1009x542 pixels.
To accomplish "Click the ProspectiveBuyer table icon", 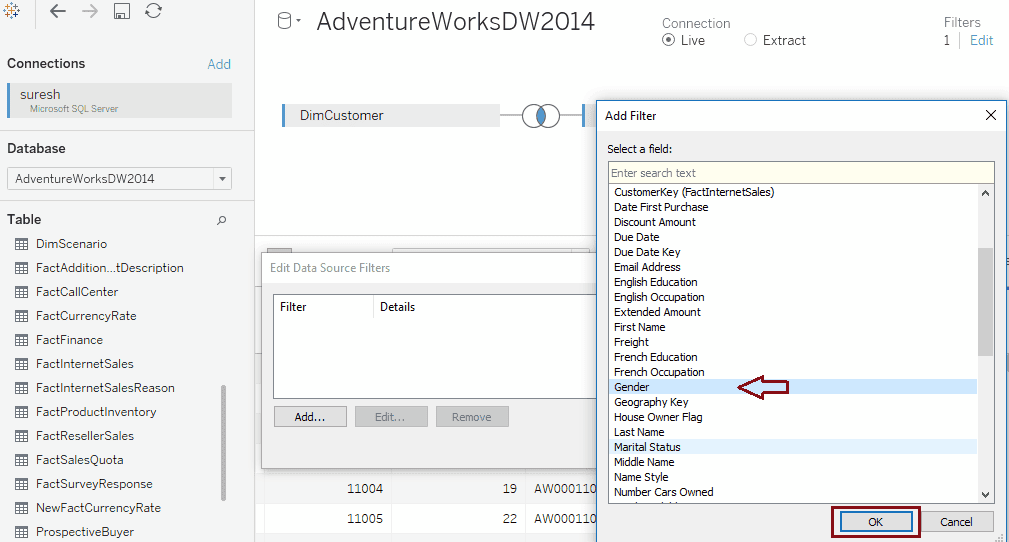I will tap(21, 532).
